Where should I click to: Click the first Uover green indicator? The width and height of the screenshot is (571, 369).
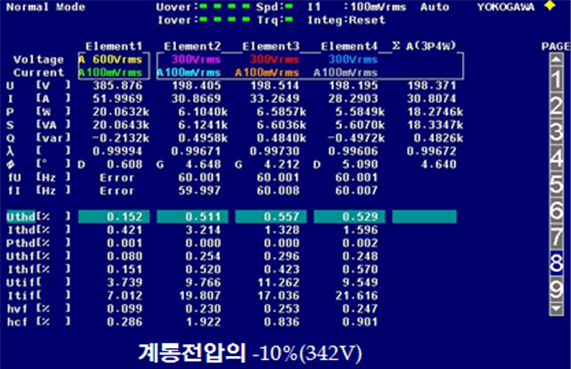point(203,6)
